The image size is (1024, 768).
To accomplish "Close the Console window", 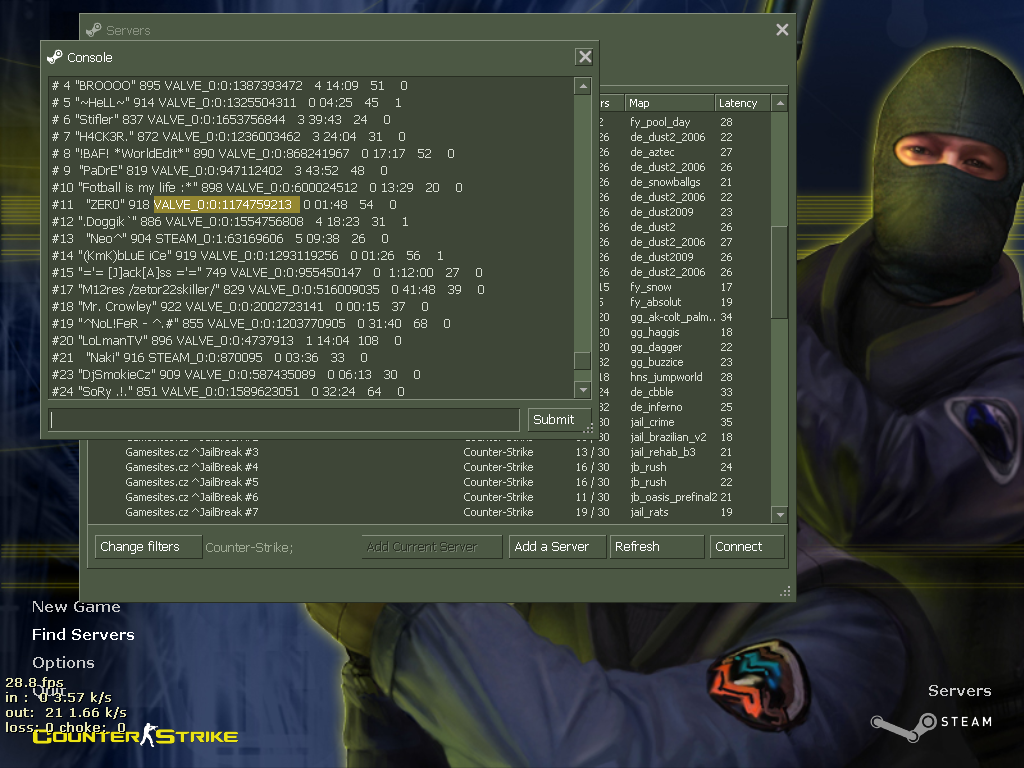I will (584, 57).
